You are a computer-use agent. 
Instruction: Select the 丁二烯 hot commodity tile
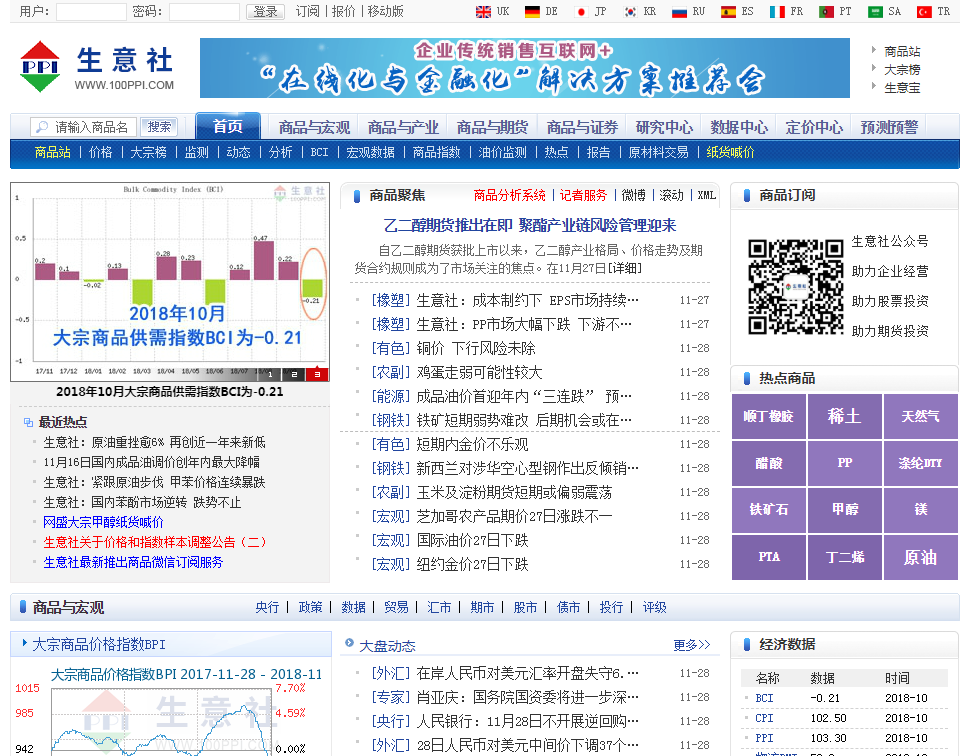[x=845, y=557]
